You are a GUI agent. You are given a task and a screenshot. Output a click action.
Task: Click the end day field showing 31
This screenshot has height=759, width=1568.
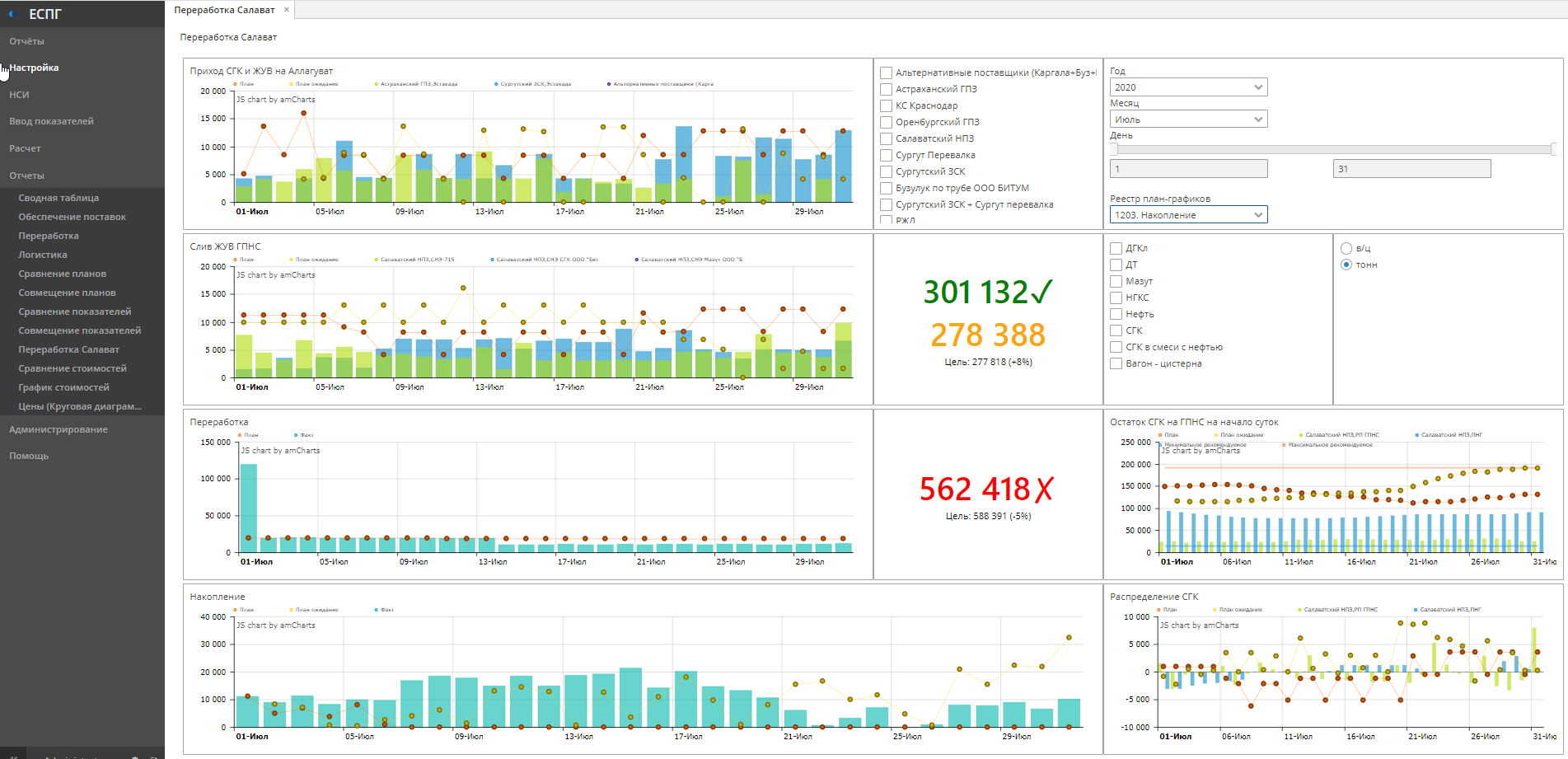coord(1411,169)
